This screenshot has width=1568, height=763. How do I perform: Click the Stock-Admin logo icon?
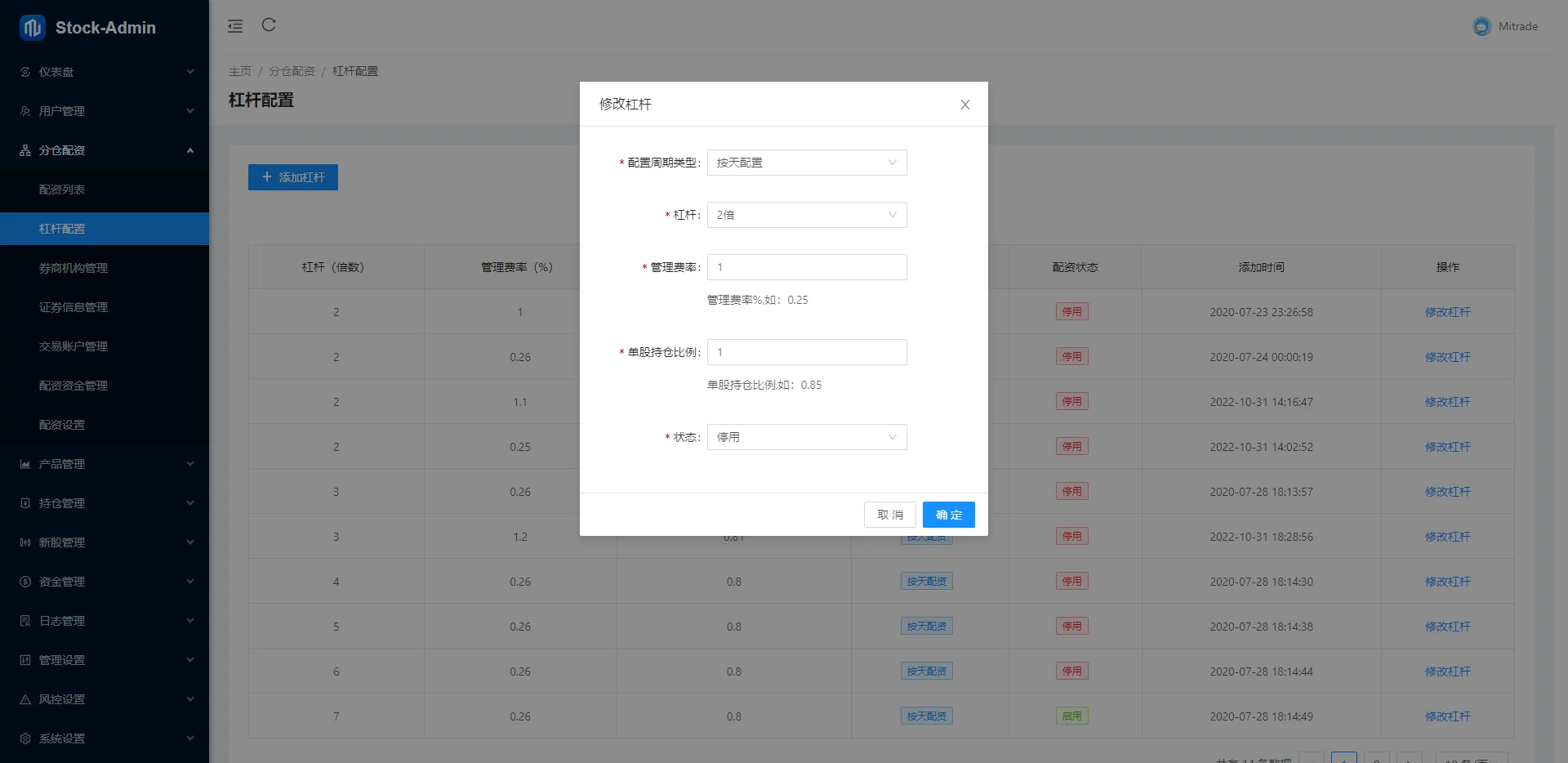click(33, 28)
